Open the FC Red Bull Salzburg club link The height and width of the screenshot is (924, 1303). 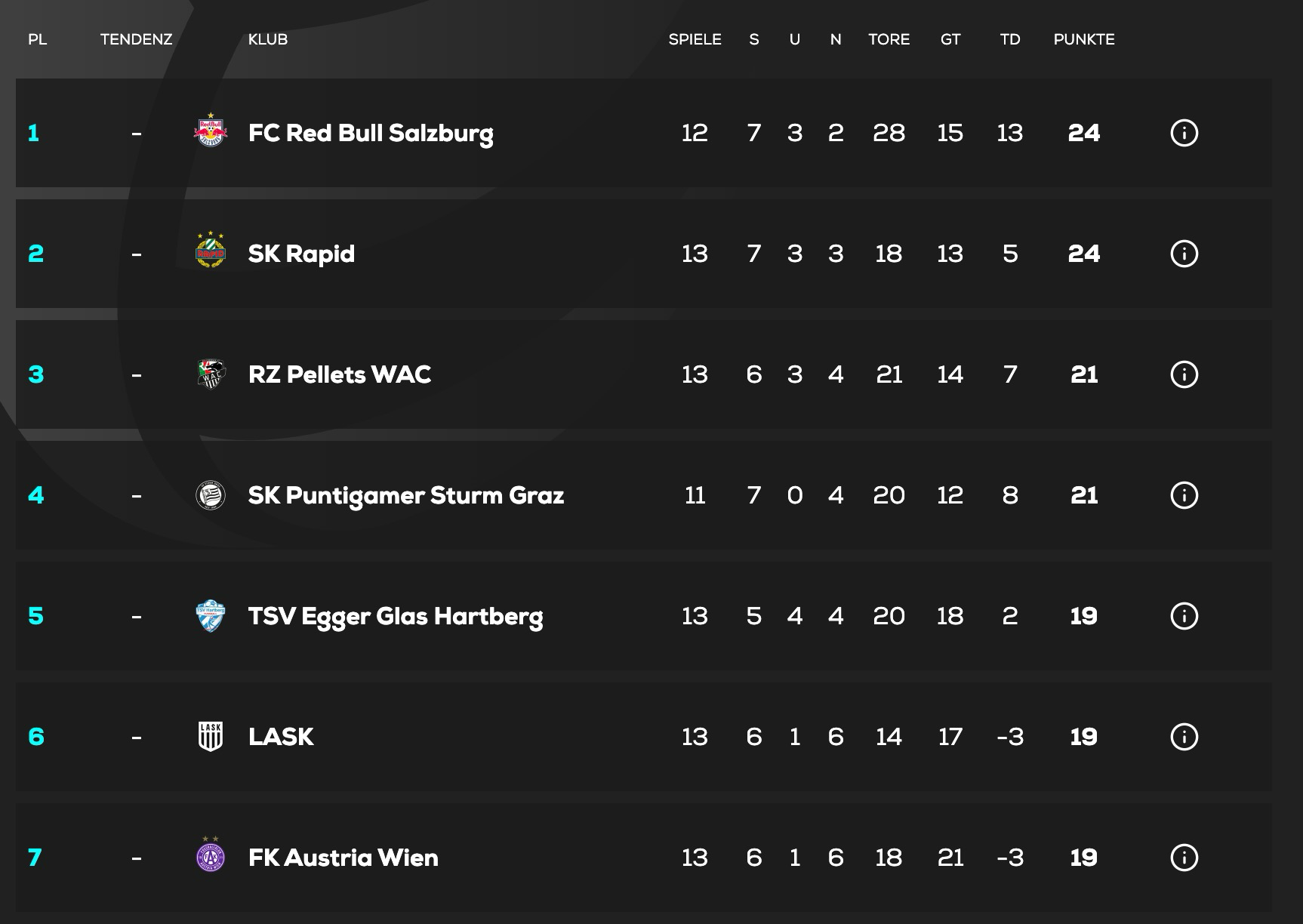[x=371, y=133]
